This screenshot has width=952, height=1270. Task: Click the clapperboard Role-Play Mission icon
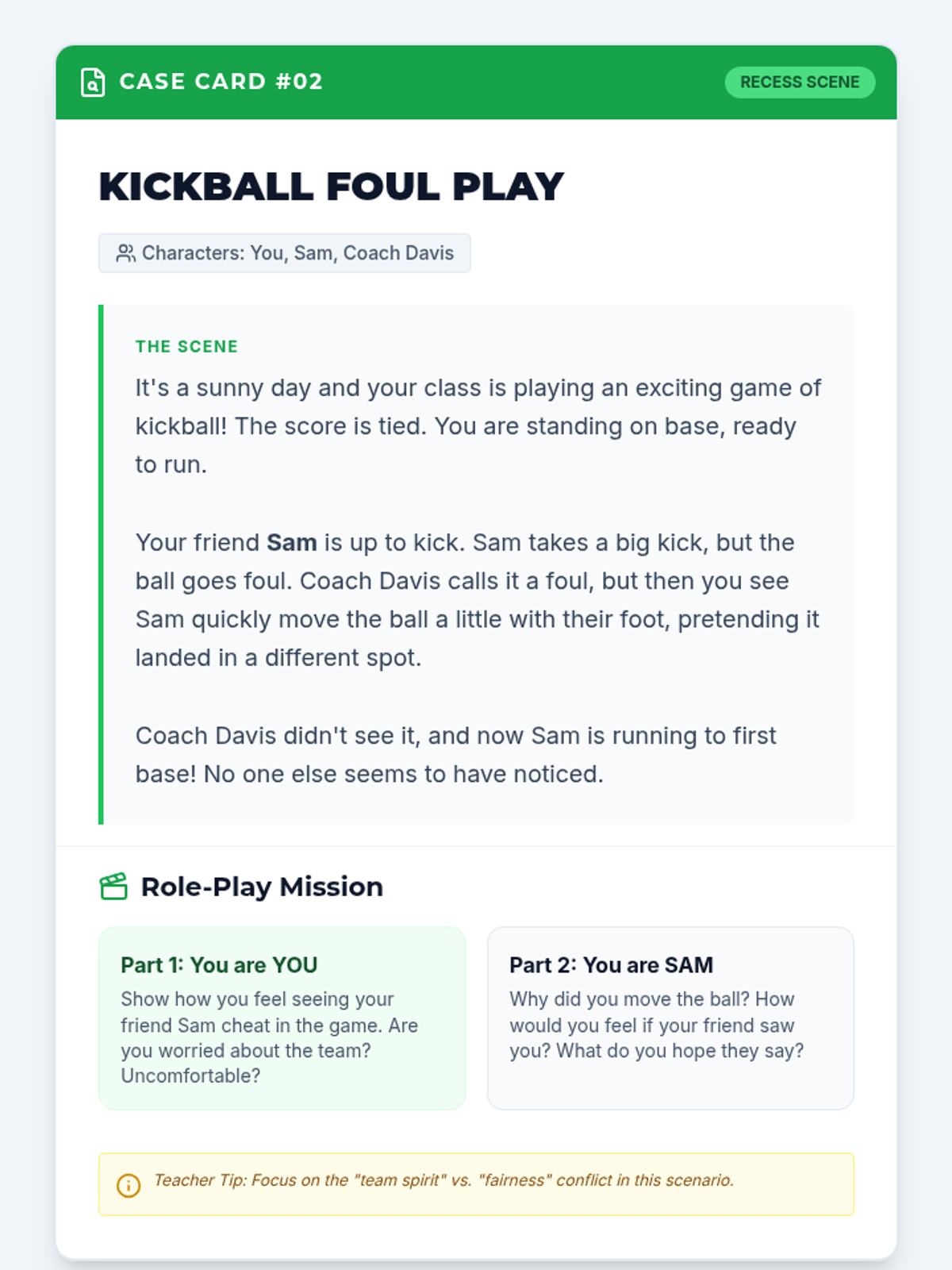click(x=113, y=887)
